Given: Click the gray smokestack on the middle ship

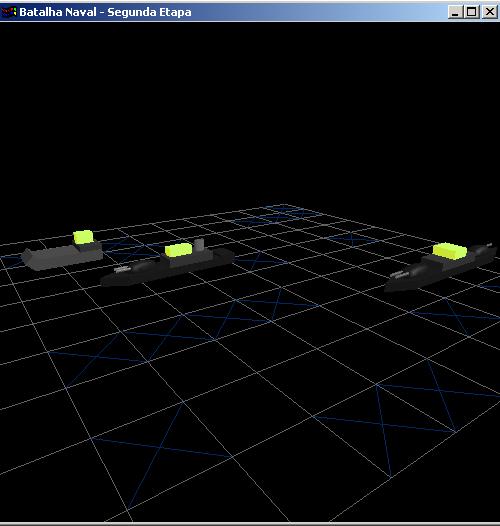Looking at the screenshot, I should coord(199,245).
